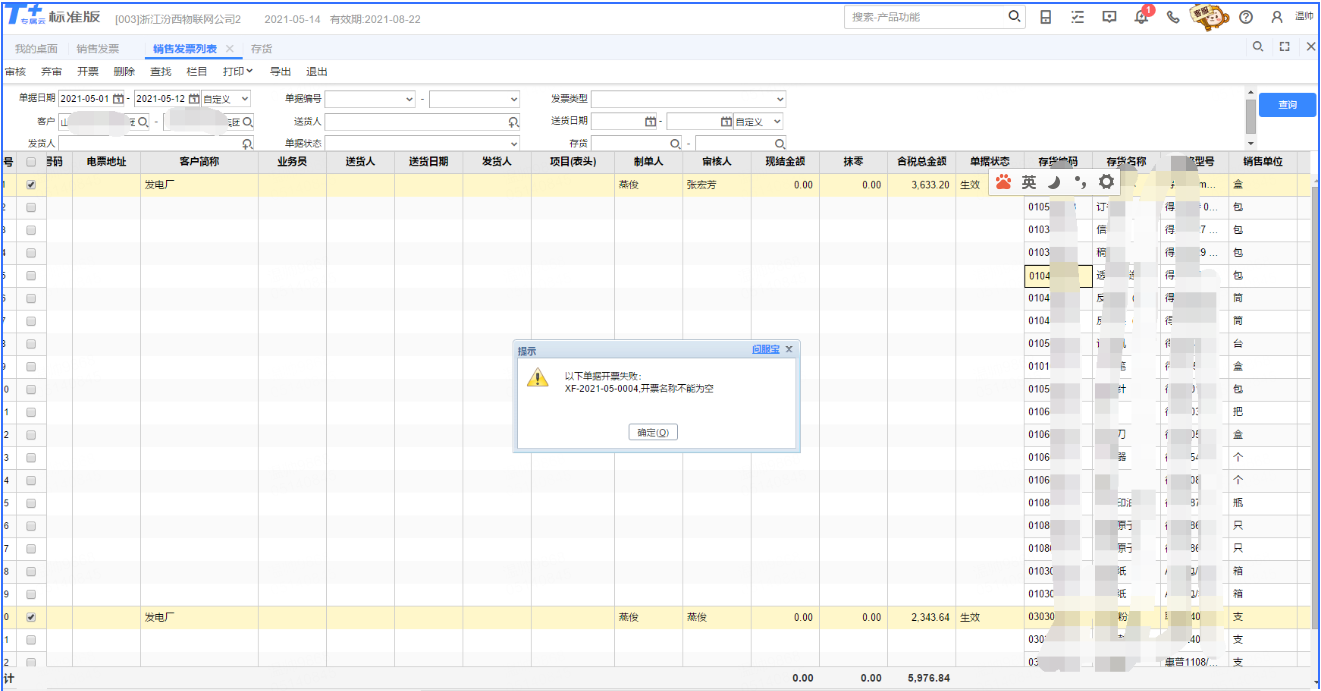Open the message feedback icon in header
Screen dimensions: 1321x691
click(x=1109, y=17)
